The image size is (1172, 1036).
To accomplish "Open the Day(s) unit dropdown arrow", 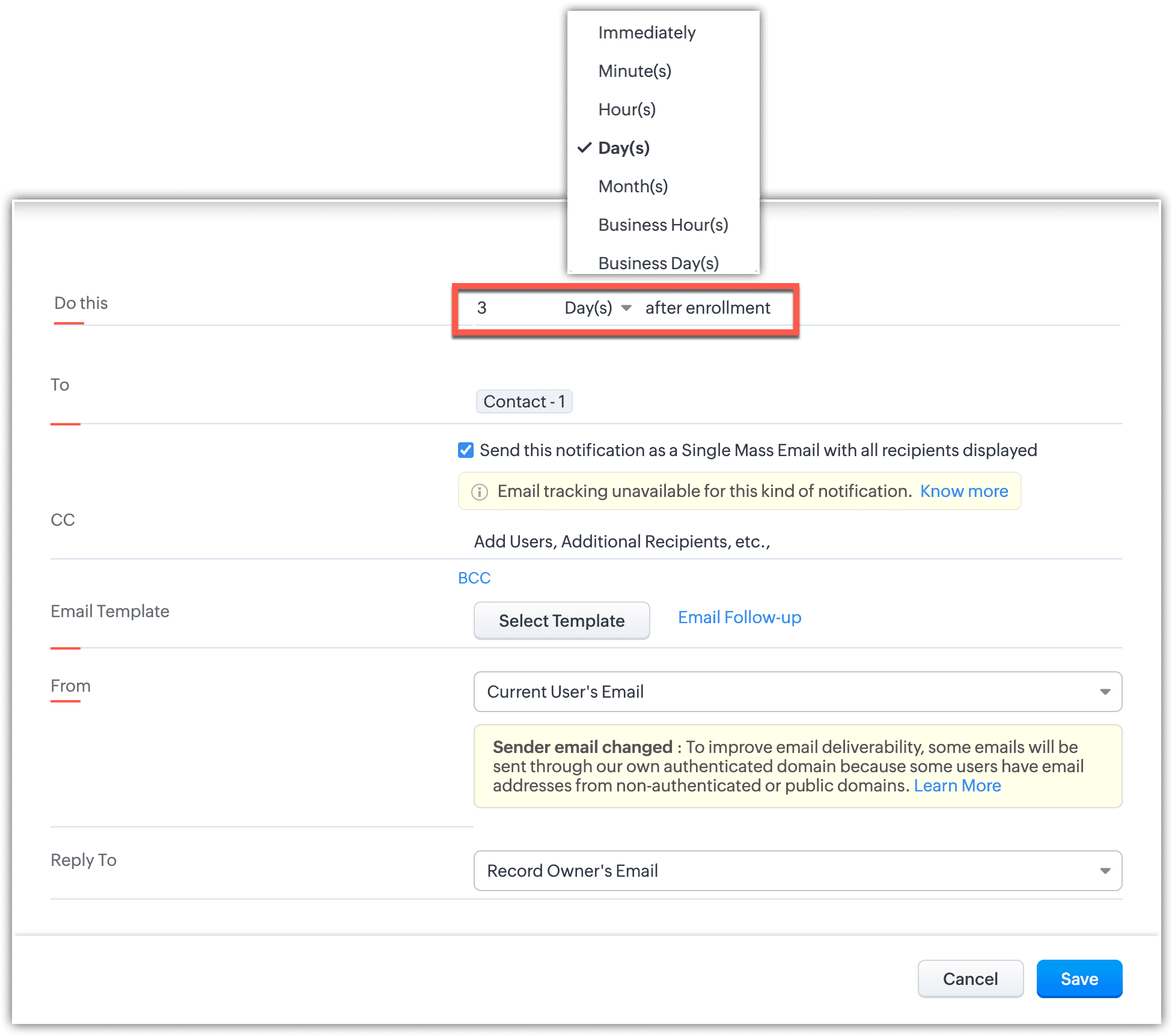I will coord(626,308).
